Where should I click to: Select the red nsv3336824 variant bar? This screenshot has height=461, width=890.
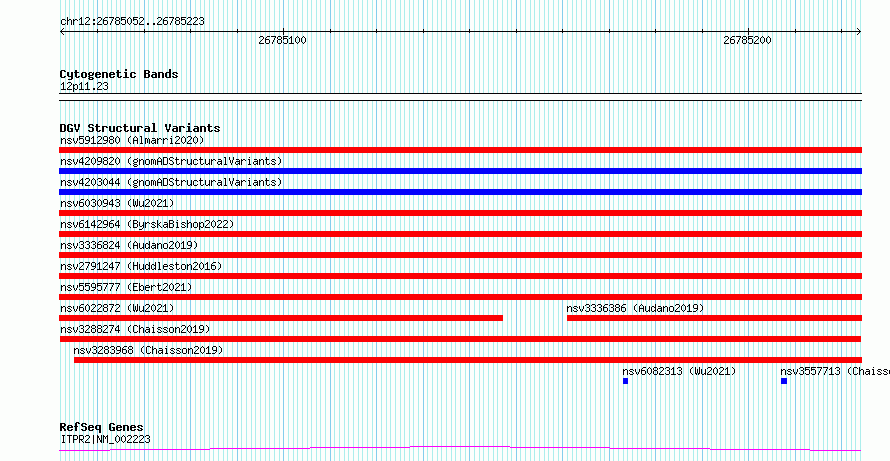460,255
